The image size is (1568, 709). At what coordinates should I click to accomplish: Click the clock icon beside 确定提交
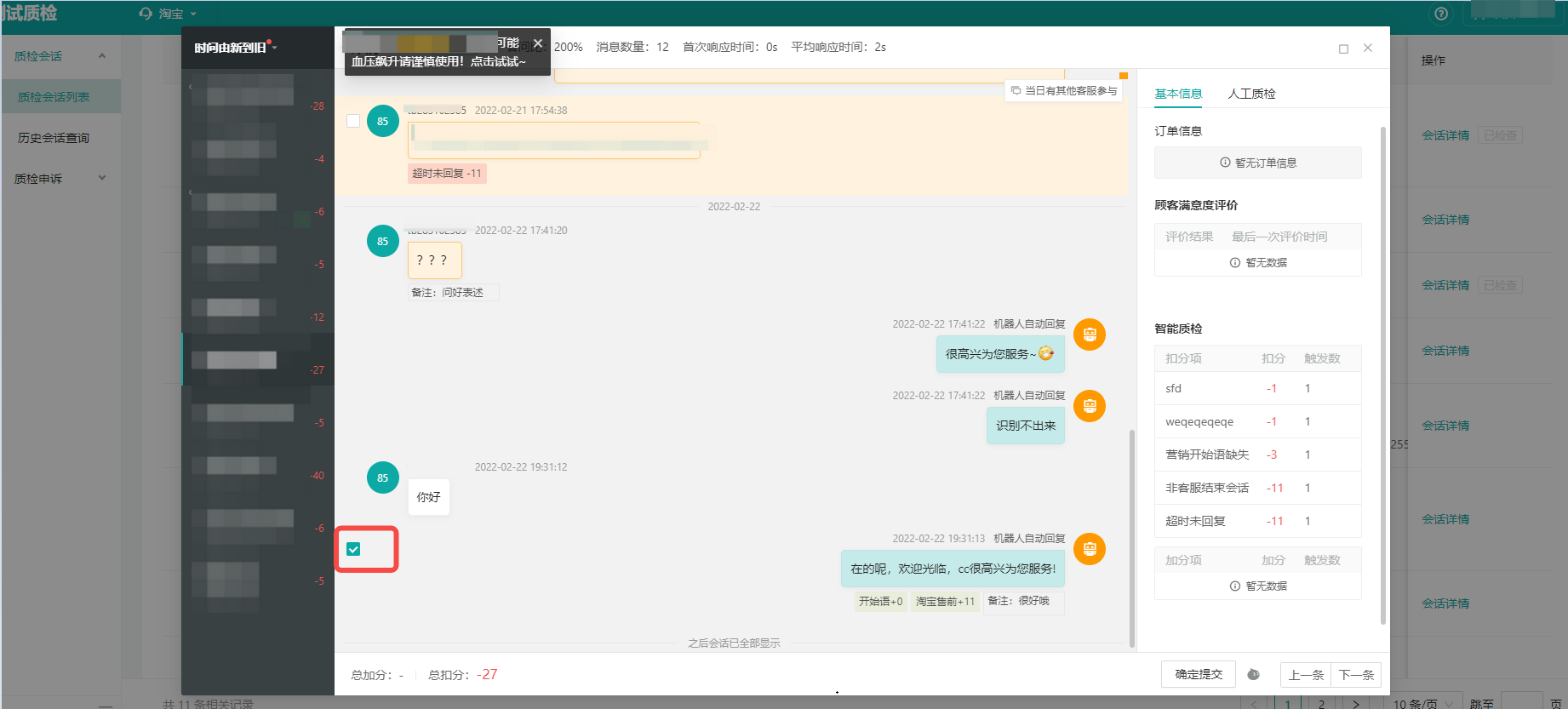(x=1253, y=674)
